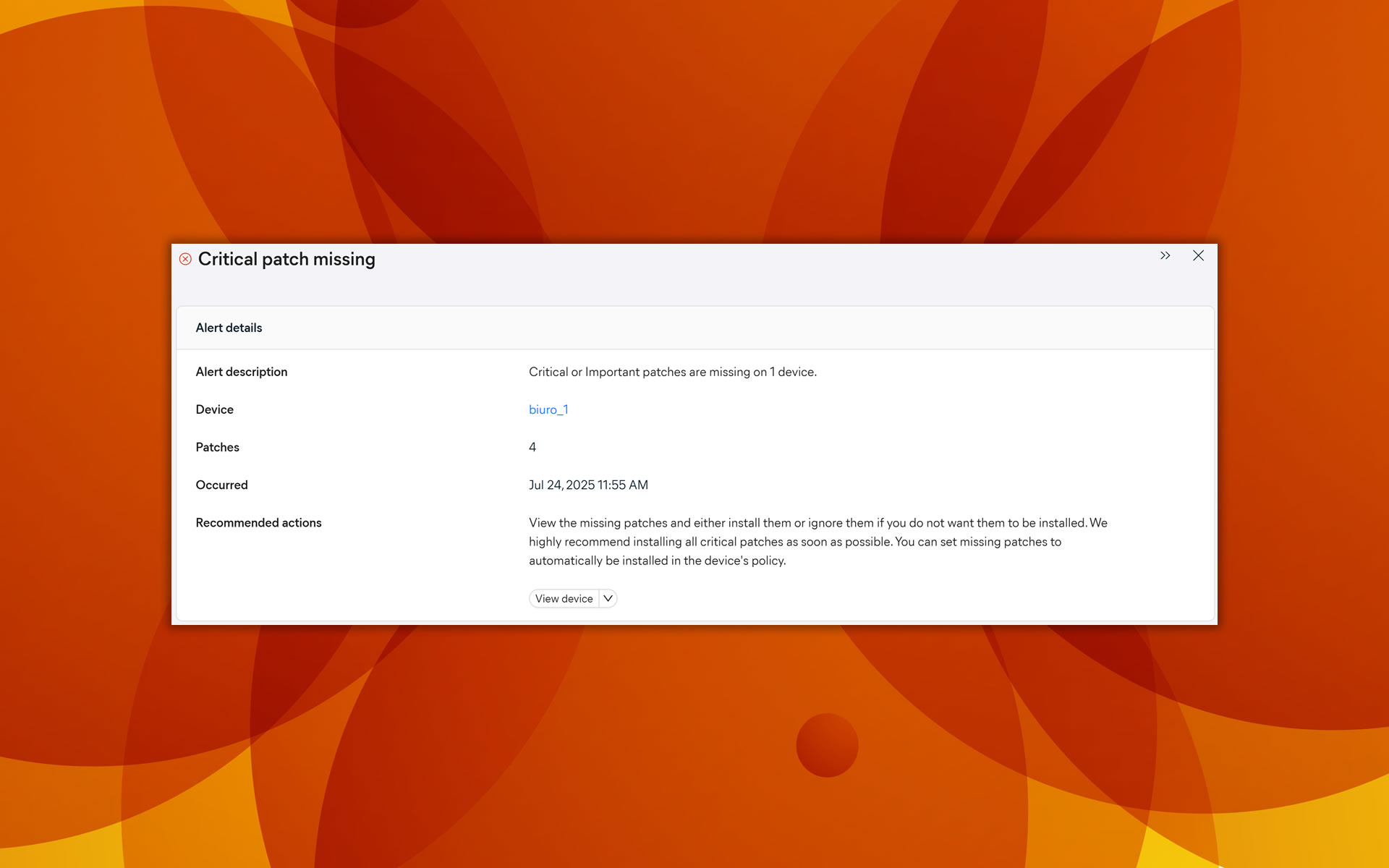1389x868 pixels.
Task: Click the Occurred field label
Action: 221,485
